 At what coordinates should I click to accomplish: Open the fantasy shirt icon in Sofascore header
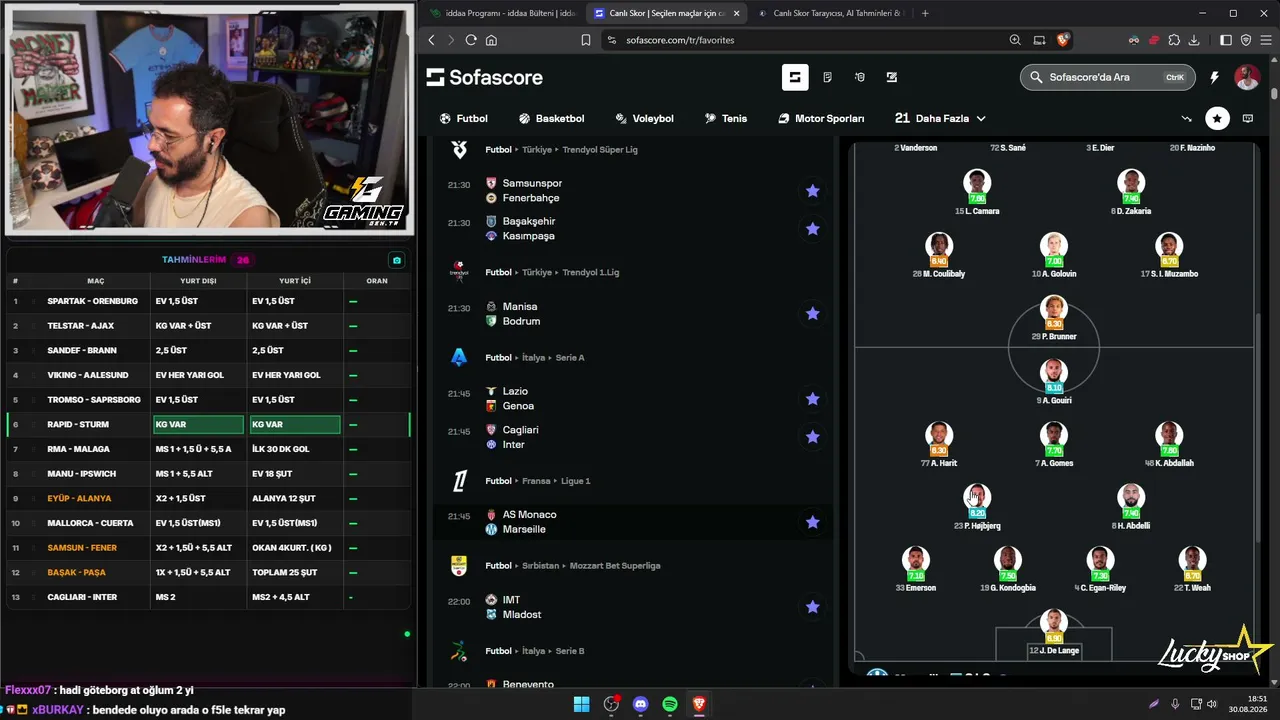859,77
